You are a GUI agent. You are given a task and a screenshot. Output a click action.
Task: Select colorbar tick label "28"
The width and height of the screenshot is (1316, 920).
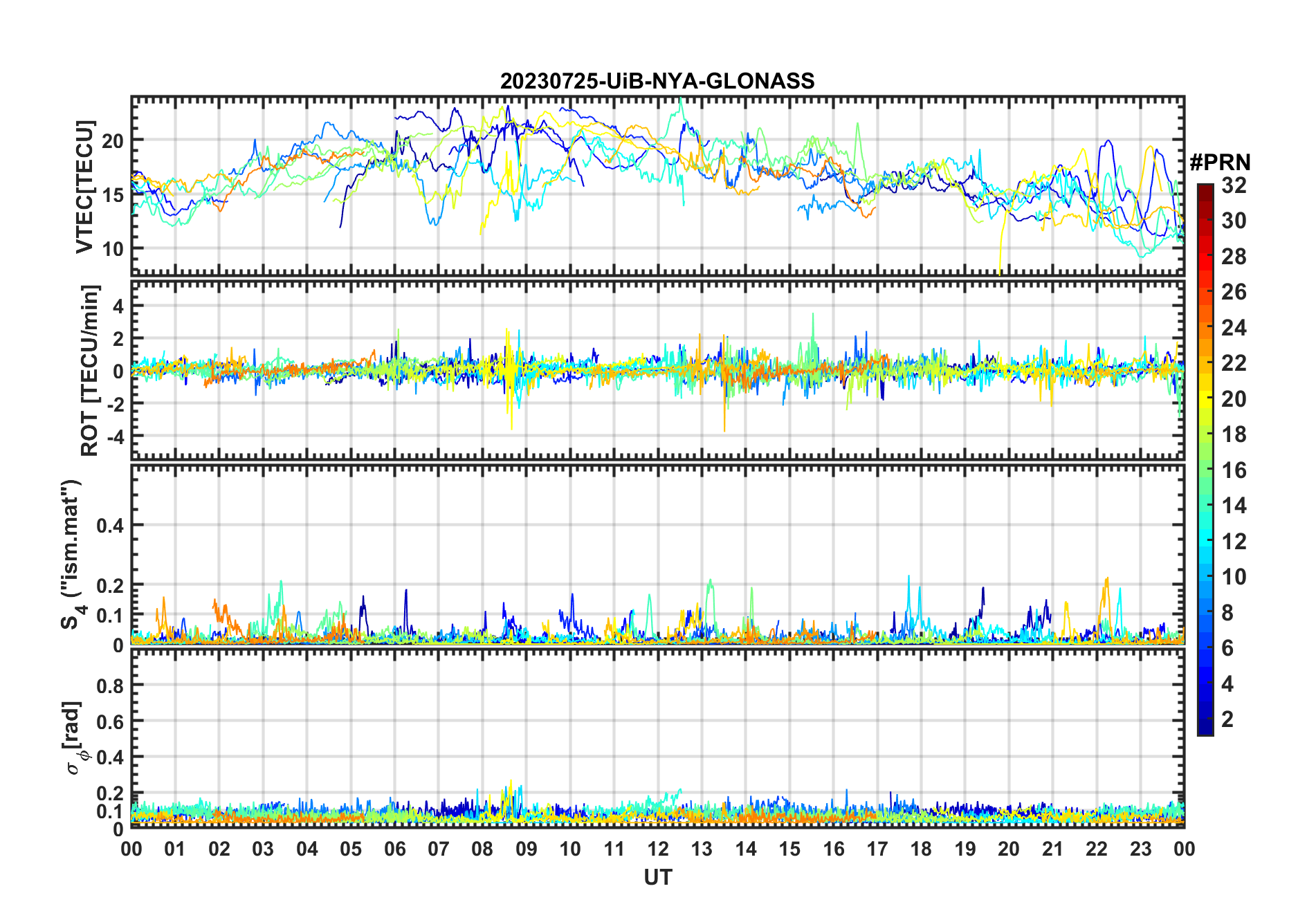point(1234,257)
